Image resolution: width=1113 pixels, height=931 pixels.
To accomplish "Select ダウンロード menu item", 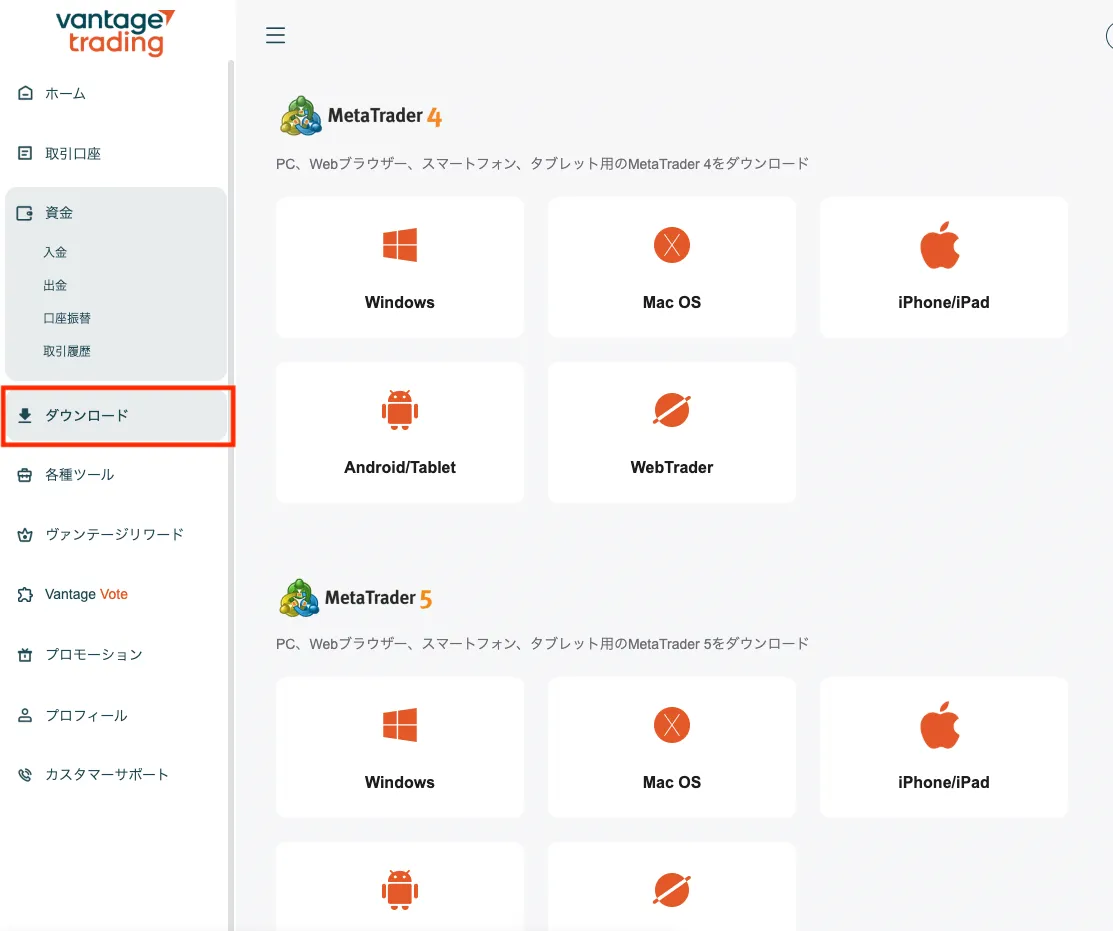I will click(x=116, y=416).
